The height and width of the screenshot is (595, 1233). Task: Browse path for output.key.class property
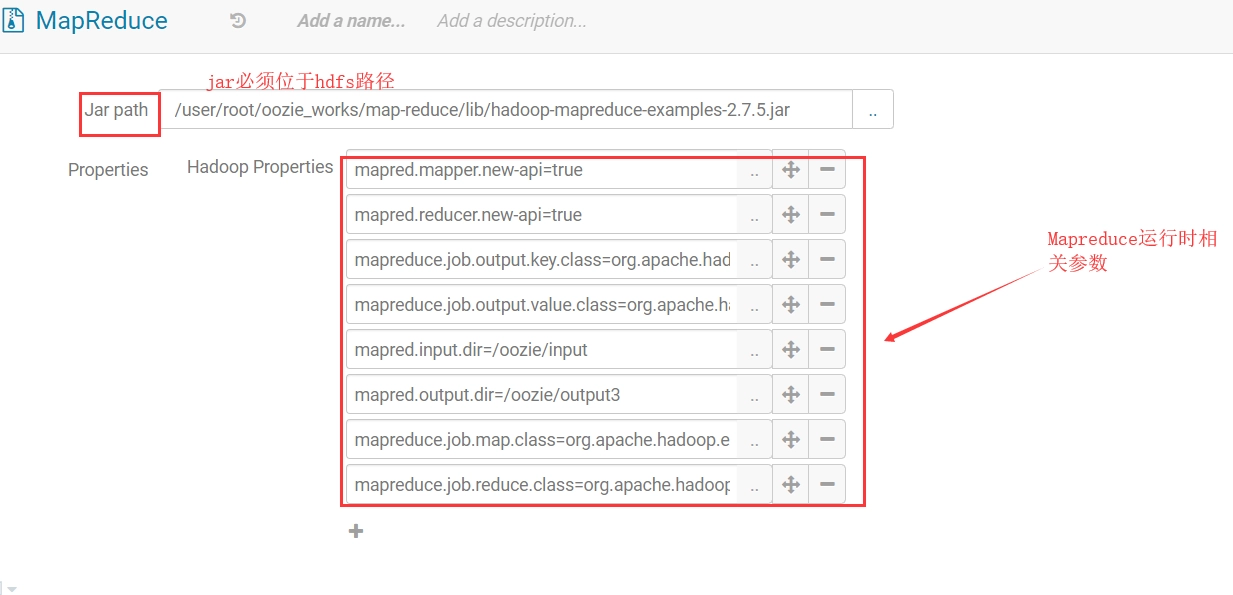[754, 259]
